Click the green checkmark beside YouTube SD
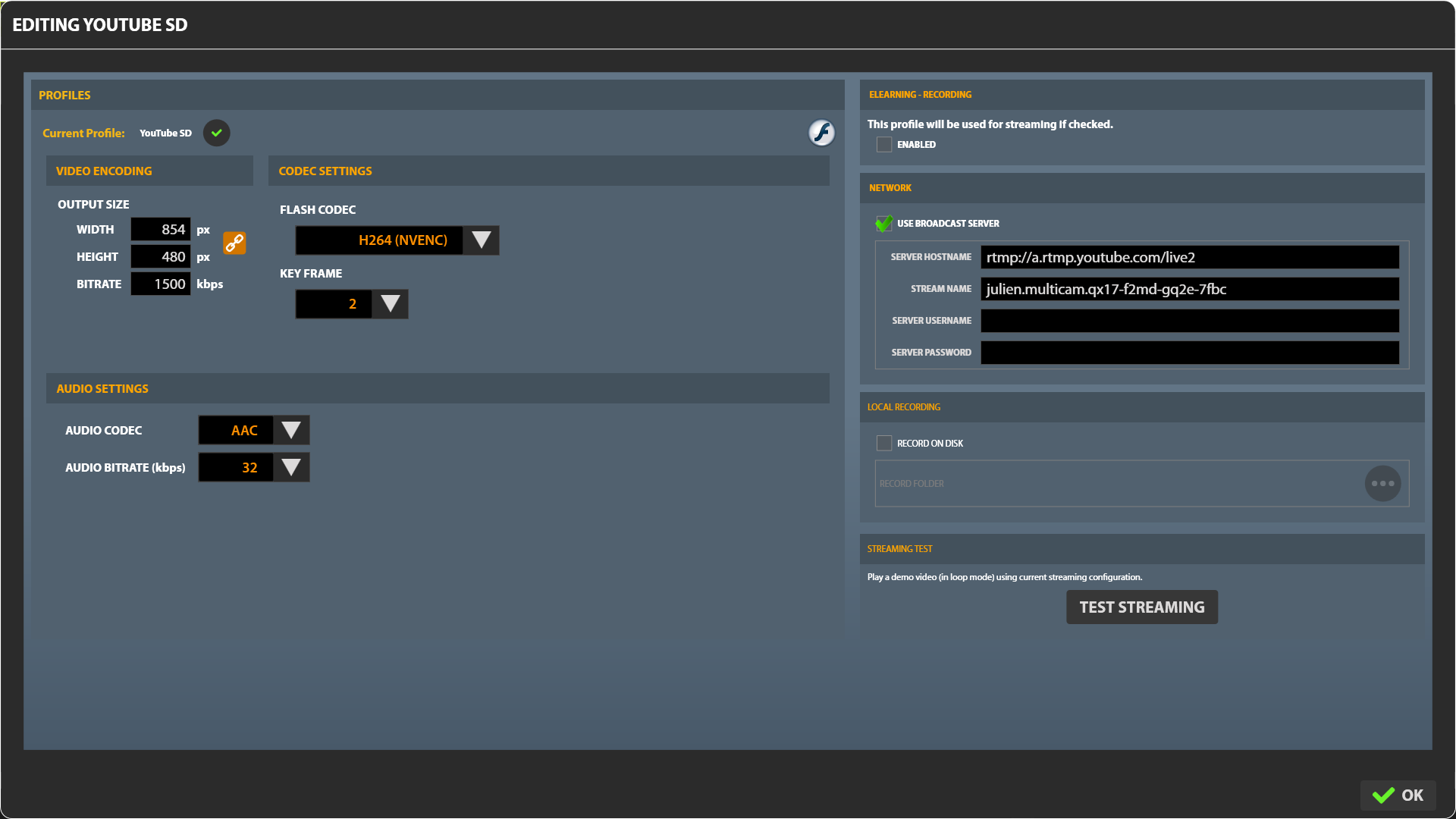1456x819 pixels. 217,133
